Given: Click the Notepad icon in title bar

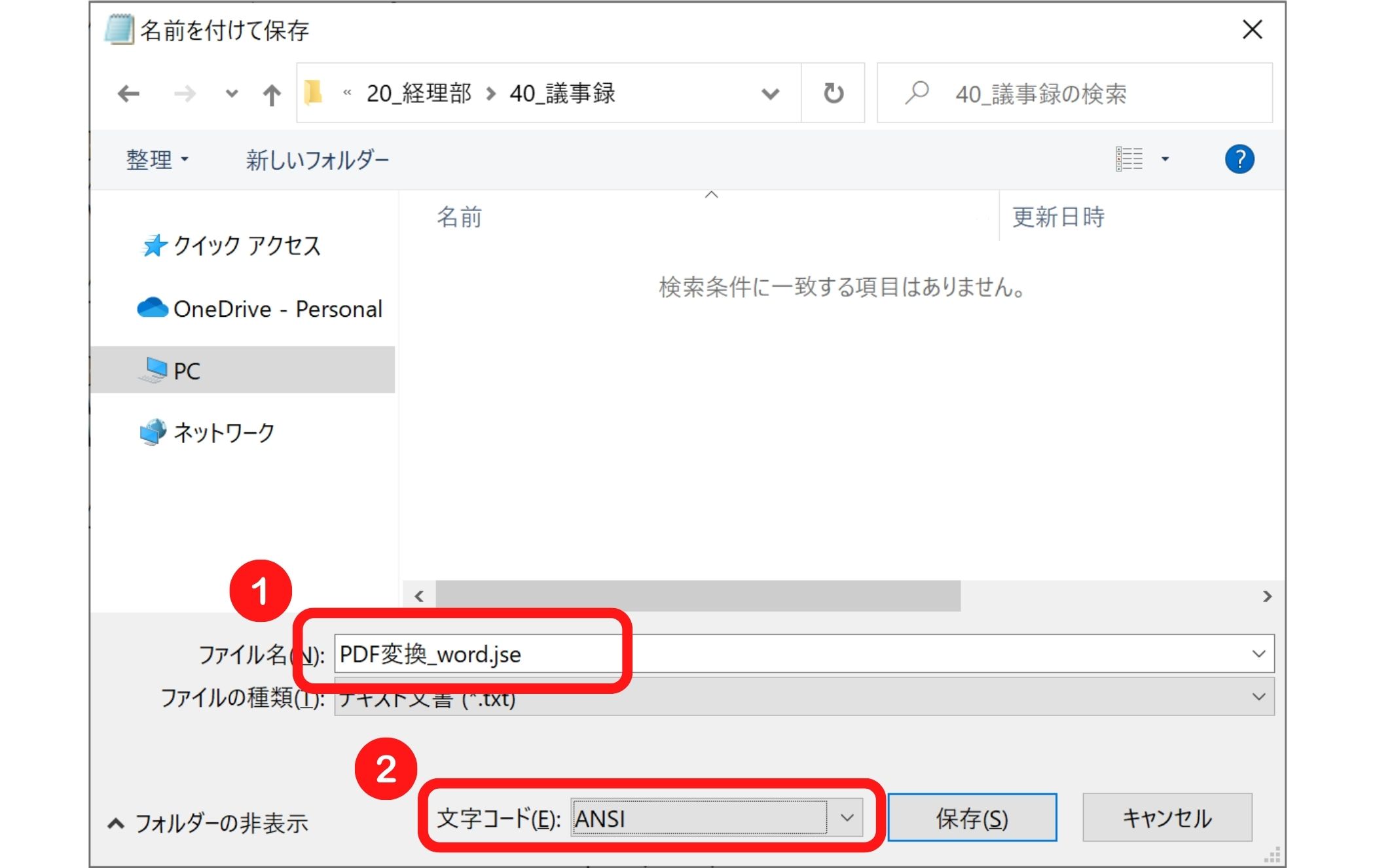Looking at the screenshot, I should [119, 29].
